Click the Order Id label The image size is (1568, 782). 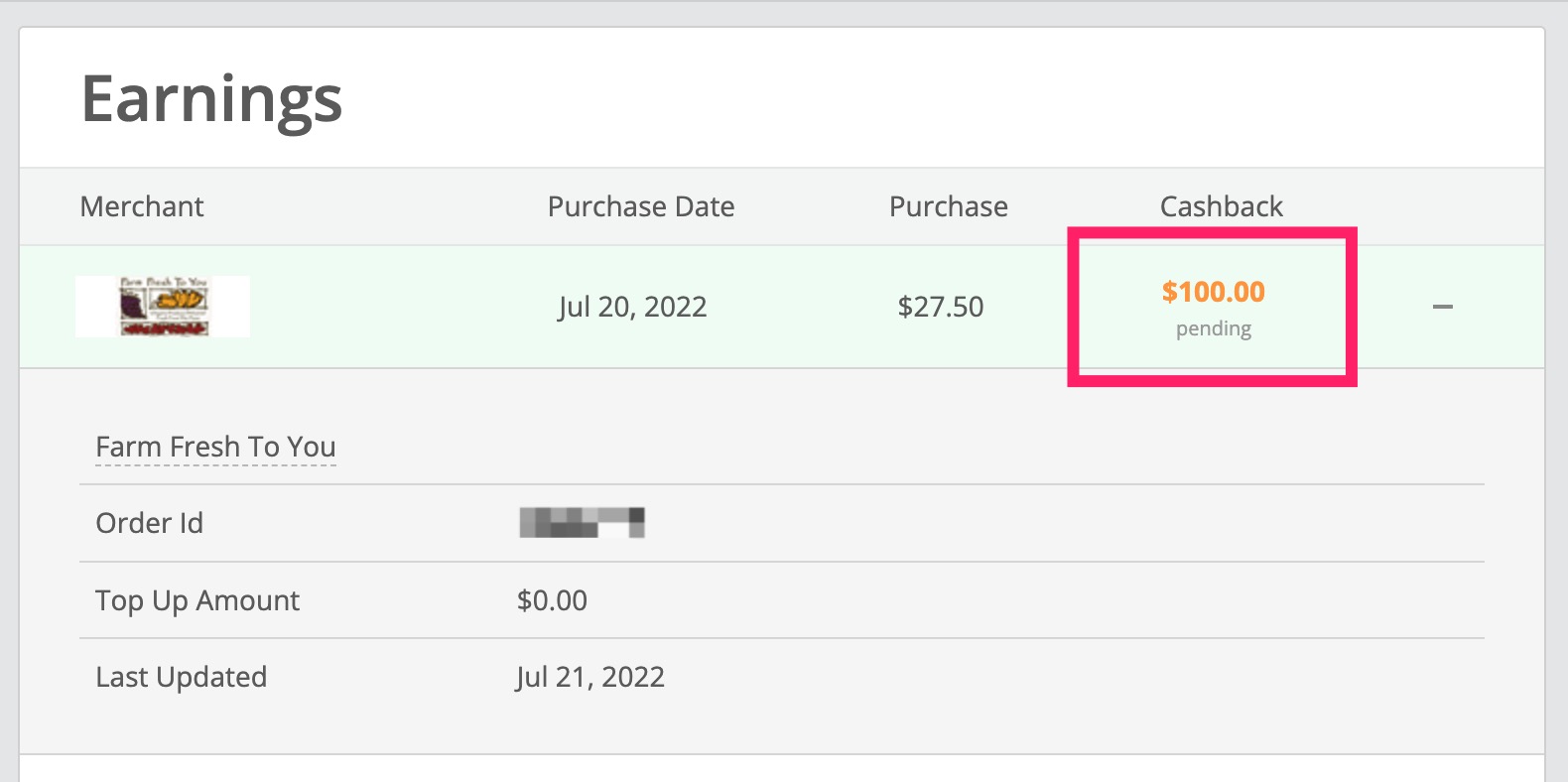[149, 523]
